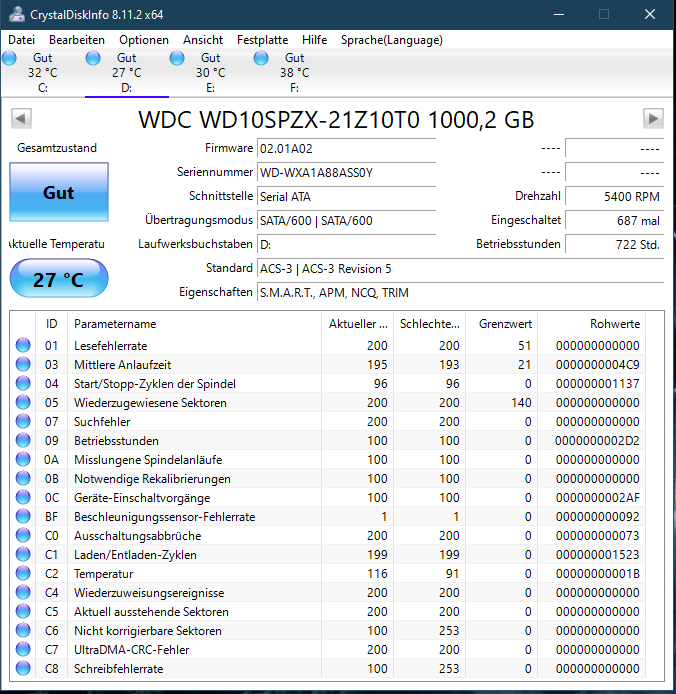This screenshot has width=676, height=694.
Task: Click status icon of Start/Stopp-Zyklen der Spindel
Action: click(23, 383)
